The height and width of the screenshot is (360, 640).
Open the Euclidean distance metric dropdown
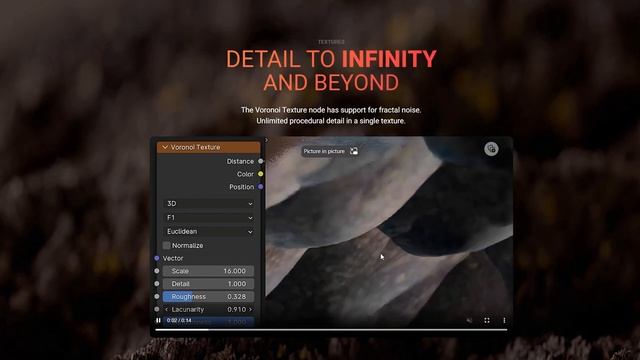pyautogui.click(x=209, y=231)
